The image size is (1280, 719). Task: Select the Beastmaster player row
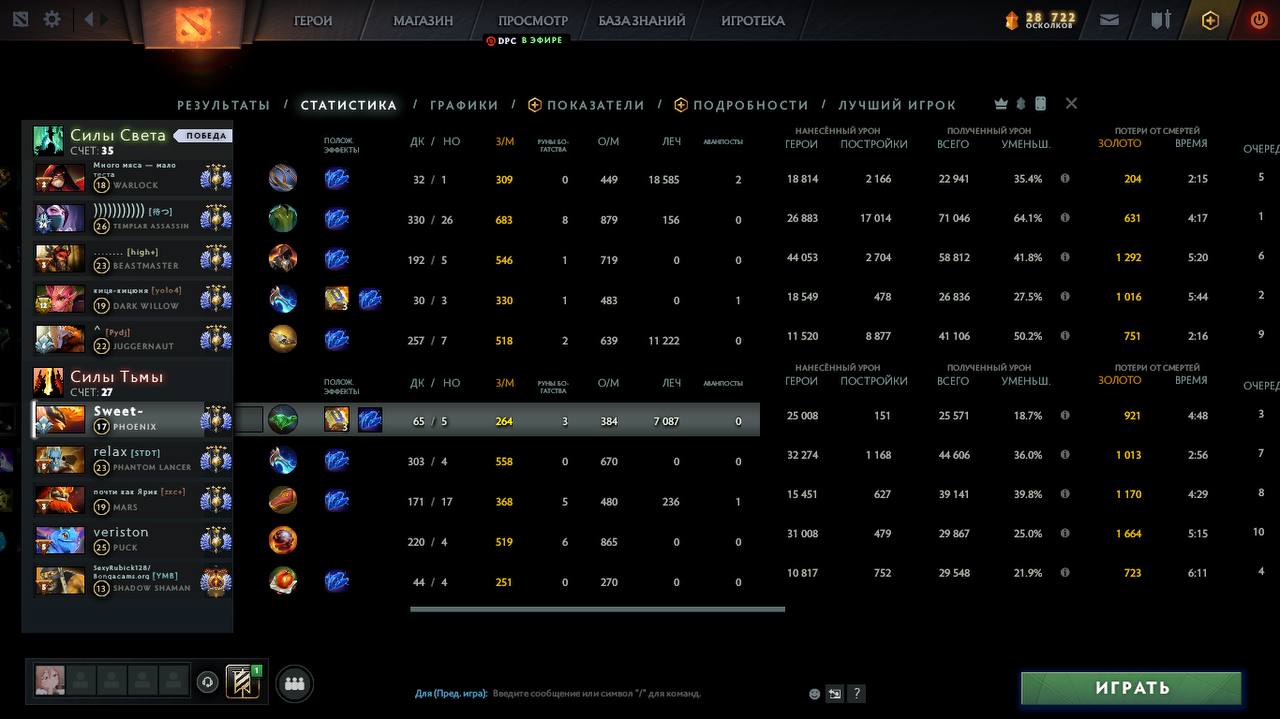pos(132,258)
